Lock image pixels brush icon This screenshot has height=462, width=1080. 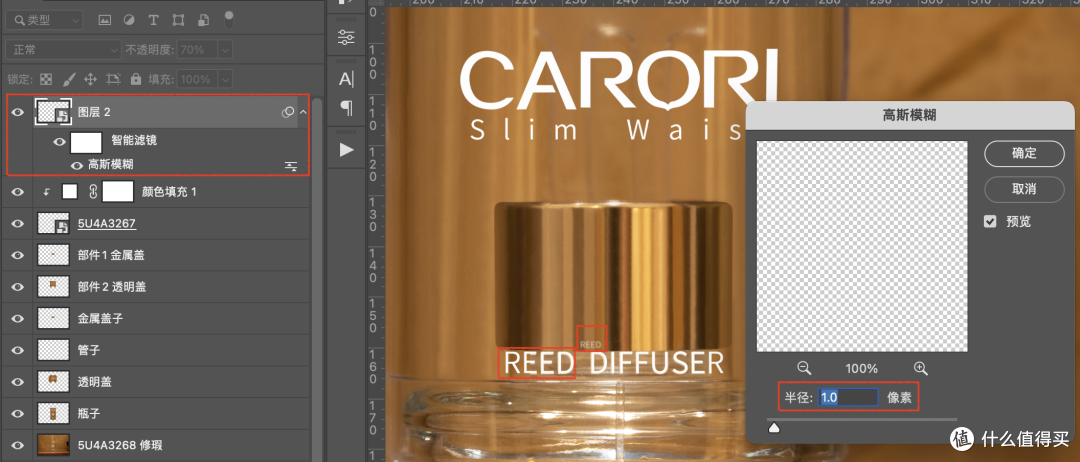69,79
